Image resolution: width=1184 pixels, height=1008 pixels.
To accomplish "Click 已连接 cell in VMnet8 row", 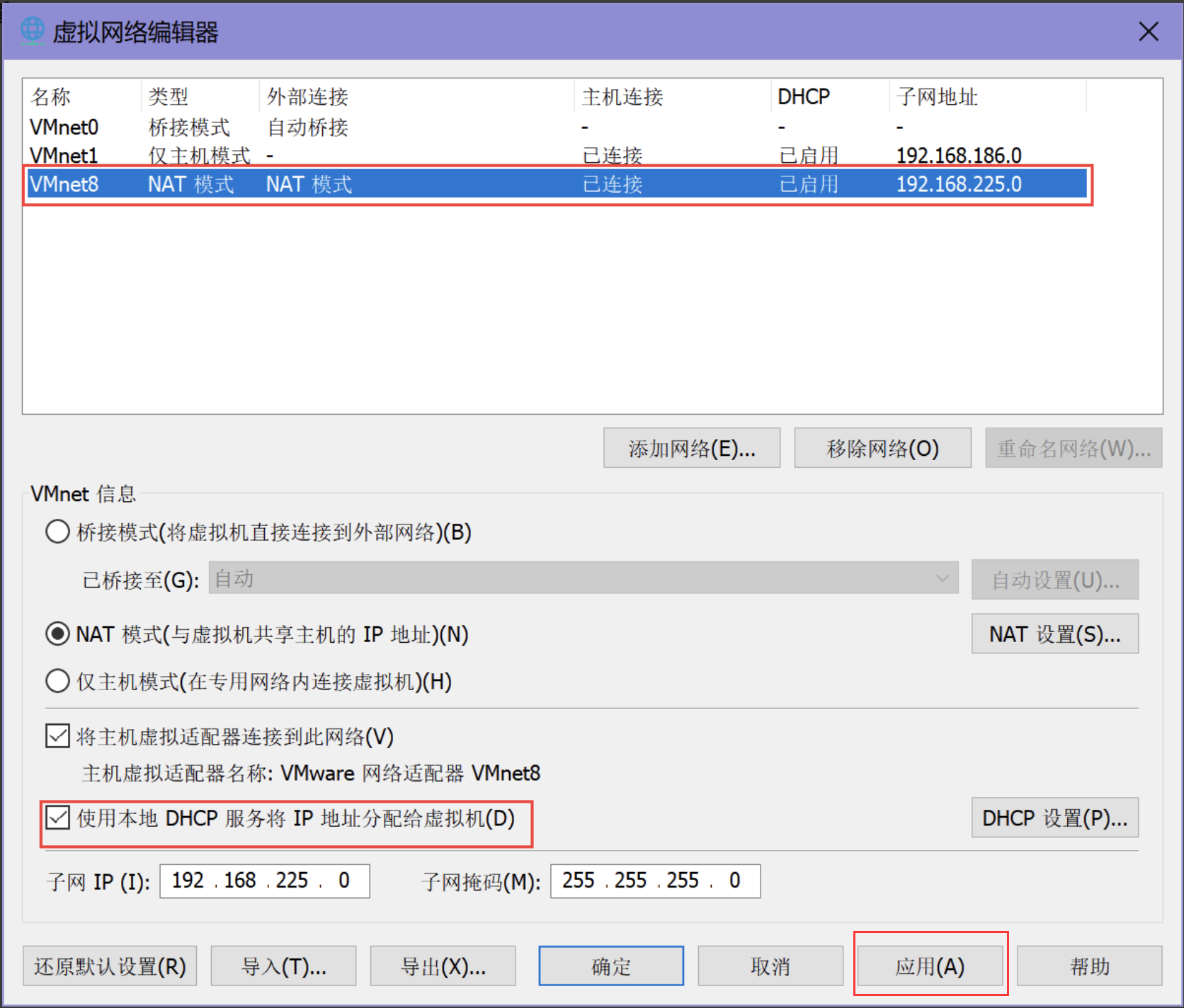I will (x=613, y=184).
